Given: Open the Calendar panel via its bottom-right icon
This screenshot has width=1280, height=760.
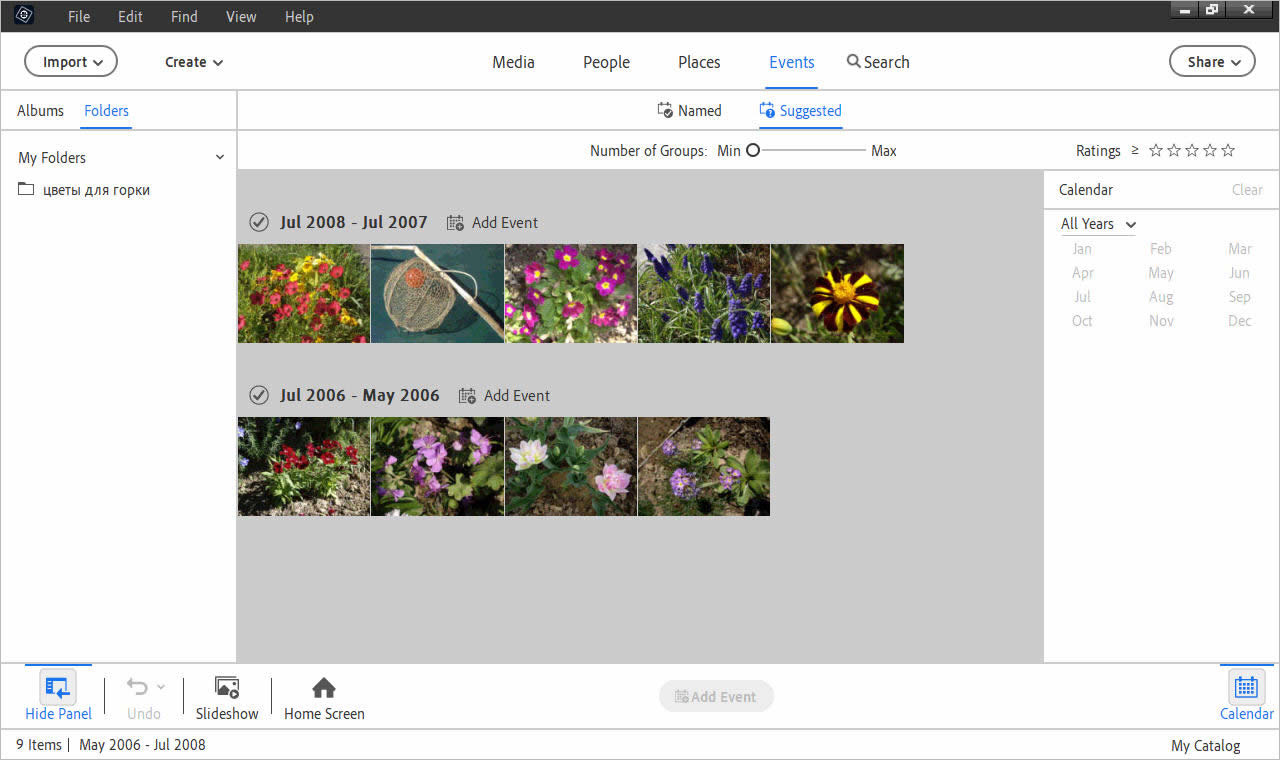Looking at the screenshot, I should (x=1246, y=687).
